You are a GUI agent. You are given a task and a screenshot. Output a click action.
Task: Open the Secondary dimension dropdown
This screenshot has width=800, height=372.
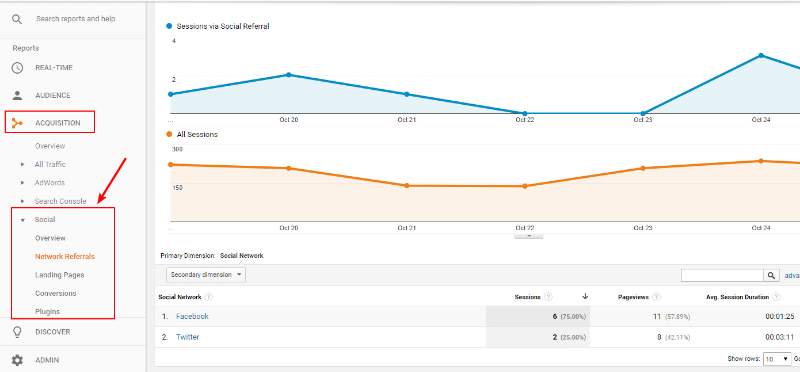[206, 275]
